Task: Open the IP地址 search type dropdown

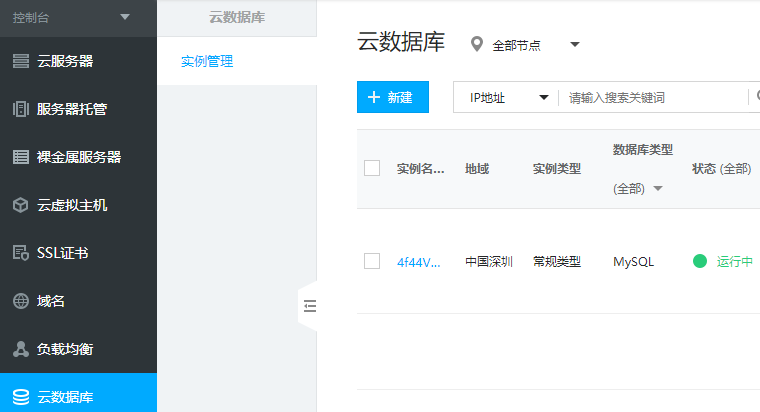Action: (544, 97)
